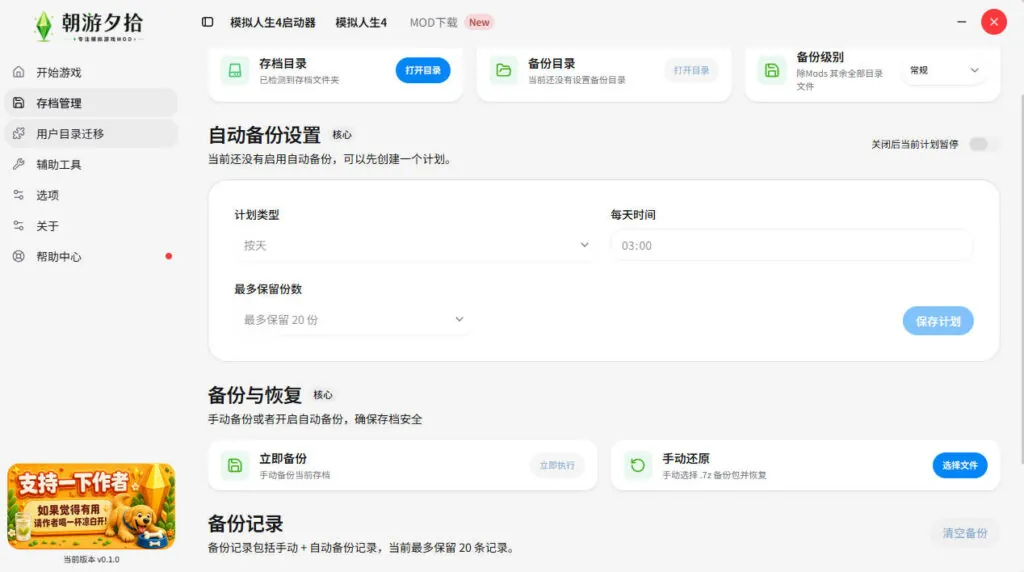Click the wrench icon beside 辅助工具
The image size is (1024, 572).
tap(19, 164)
